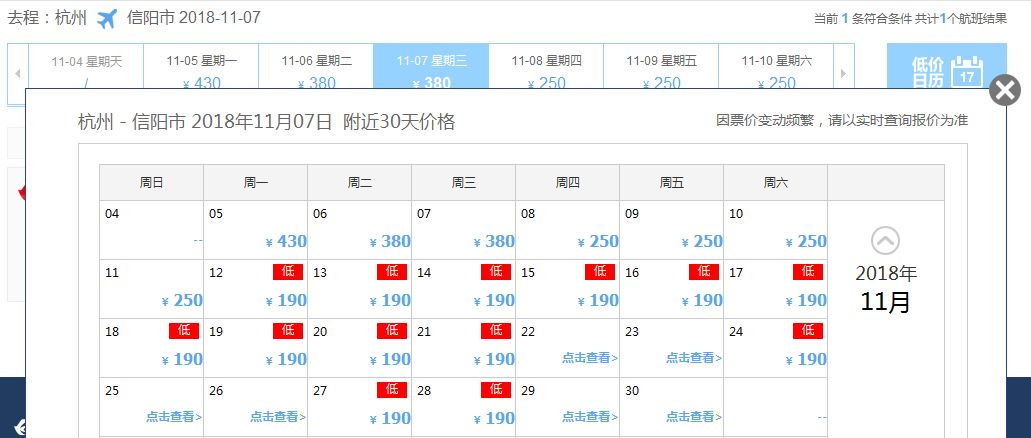
Task: Select the 11-08 Thursday date tab
Action: coord(546,66)
